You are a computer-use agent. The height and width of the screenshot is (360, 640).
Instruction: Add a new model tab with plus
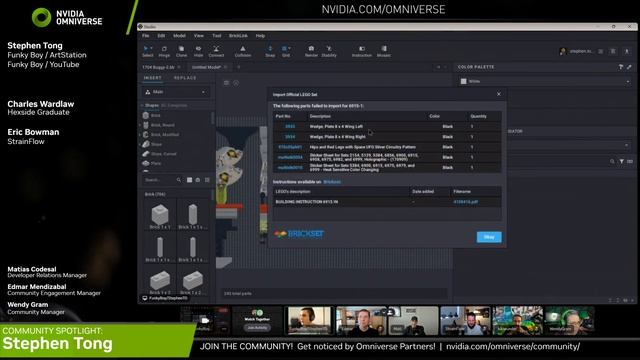click(x=239, y=67)
